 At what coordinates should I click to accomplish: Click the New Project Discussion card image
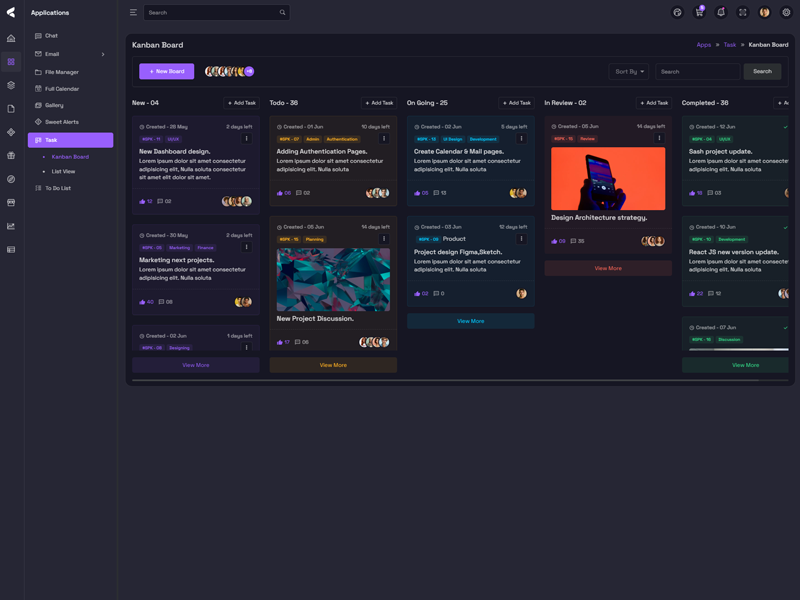pyautogui.click(x=333, y=280)
